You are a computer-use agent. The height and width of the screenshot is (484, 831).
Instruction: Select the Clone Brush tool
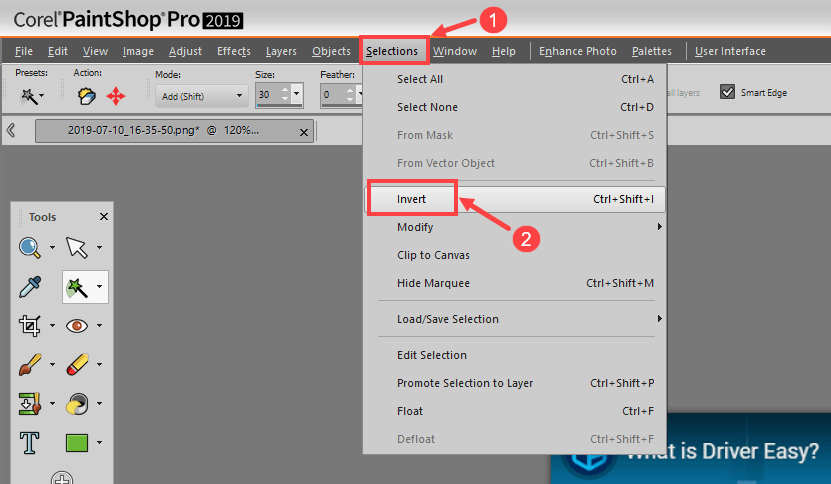30,403
